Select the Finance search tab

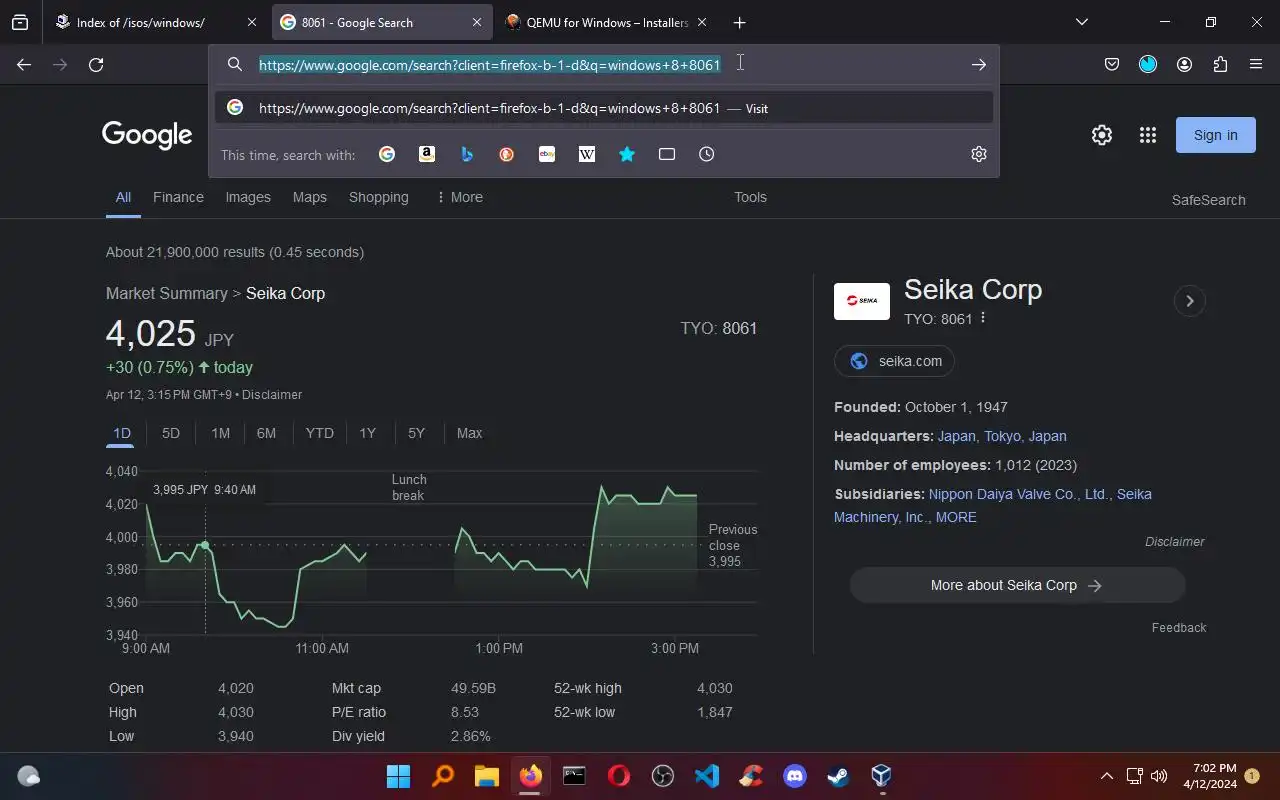click(x=178, y=197)
